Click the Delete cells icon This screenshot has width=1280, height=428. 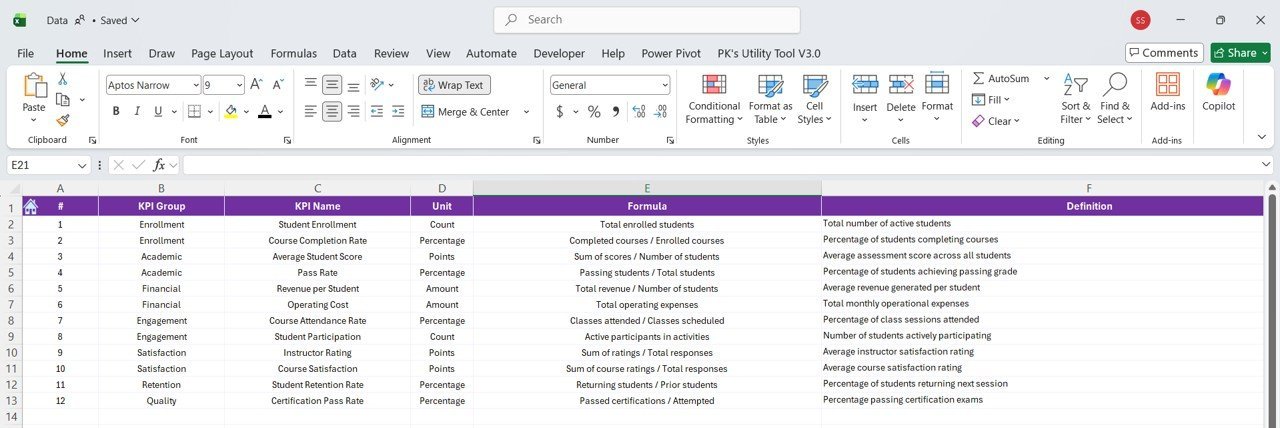pos(901,84)
